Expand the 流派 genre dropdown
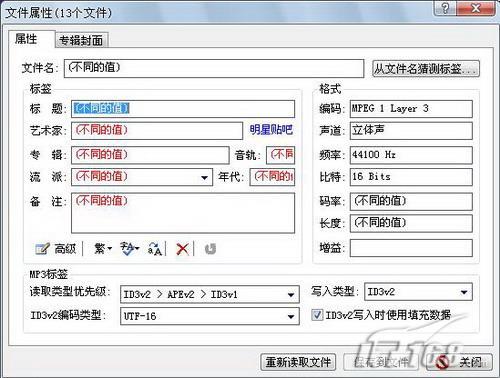The image size is (500, 378). point(205,177)
